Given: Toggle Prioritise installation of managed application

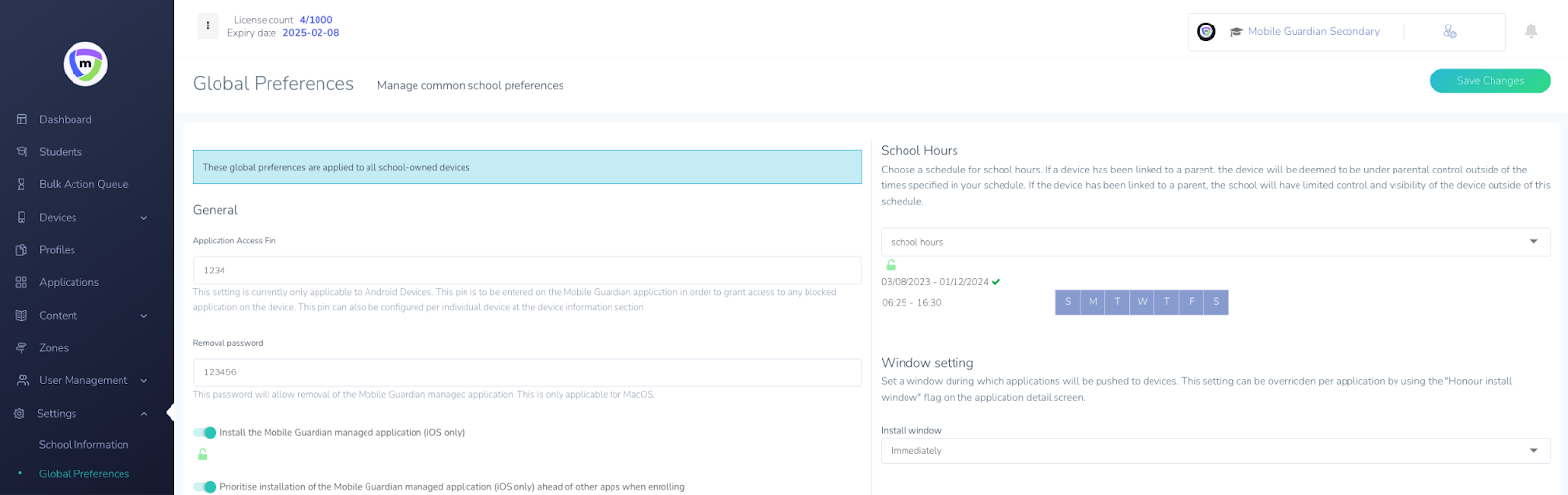Looking at the screenshot, I should click(x=205, y=487).
